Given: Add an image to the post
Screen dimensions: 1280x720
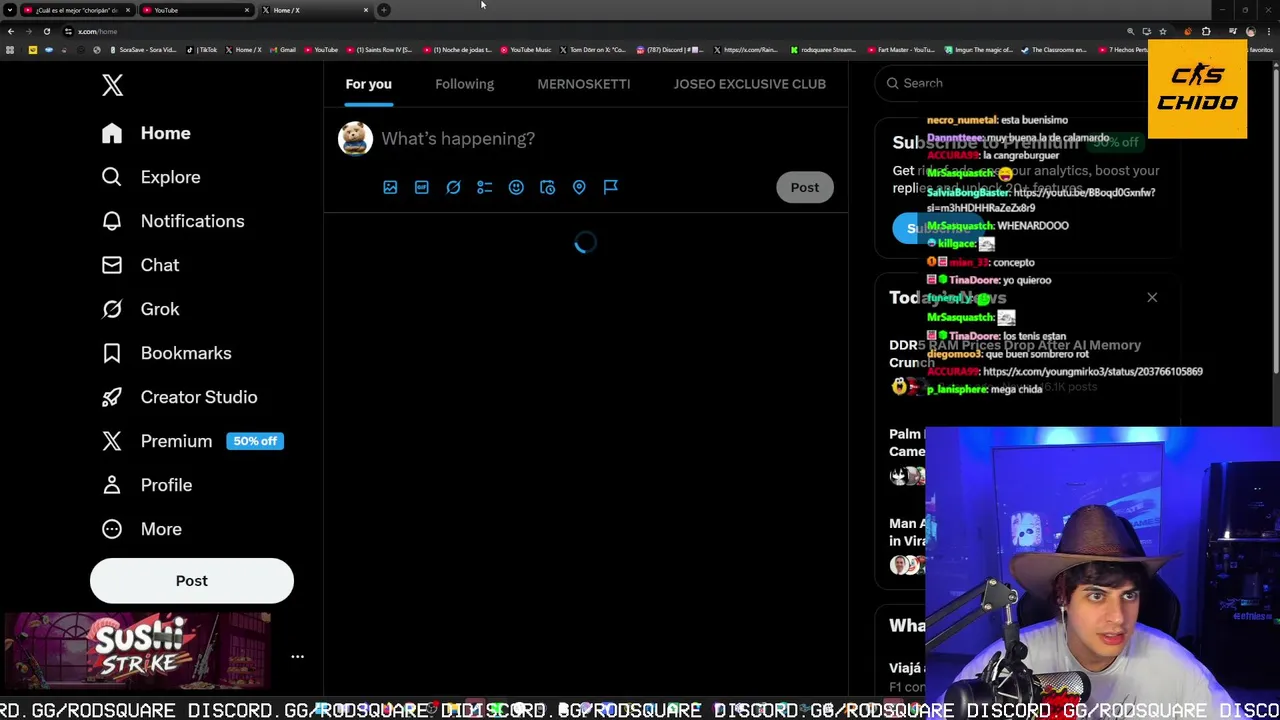Looking at the screenshot, I should (390, 187).
